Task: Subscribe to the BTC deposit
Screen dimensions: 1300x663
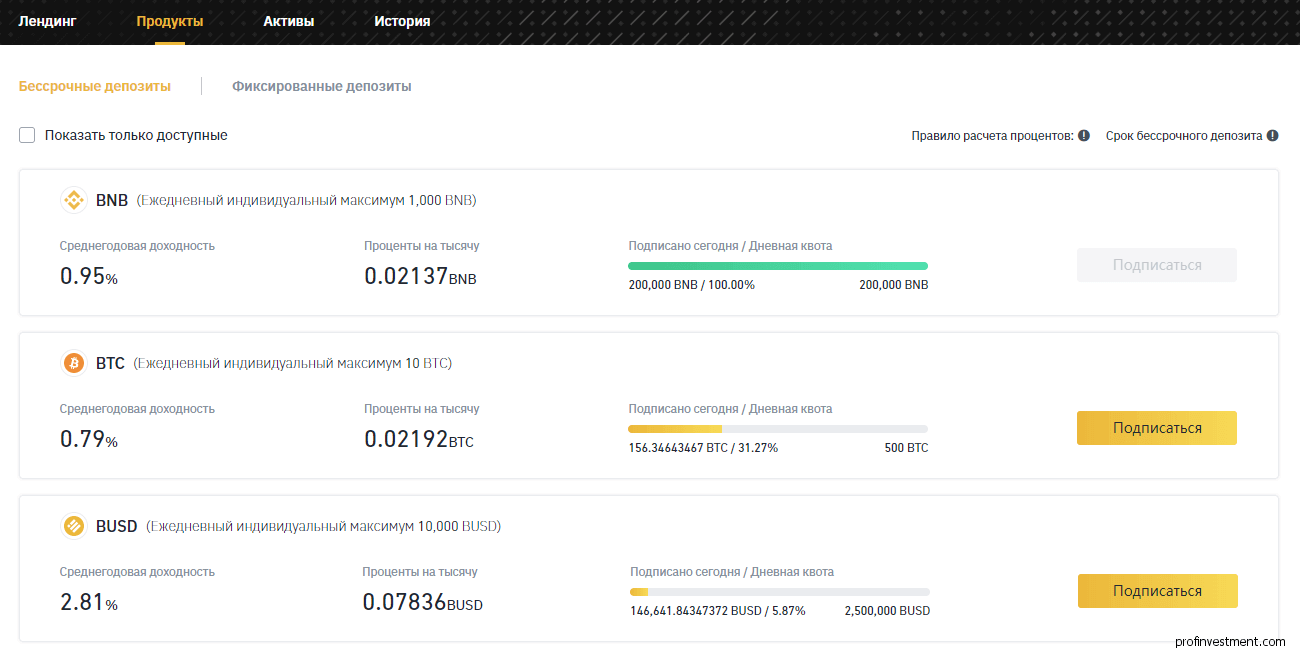Action: 1157,428
